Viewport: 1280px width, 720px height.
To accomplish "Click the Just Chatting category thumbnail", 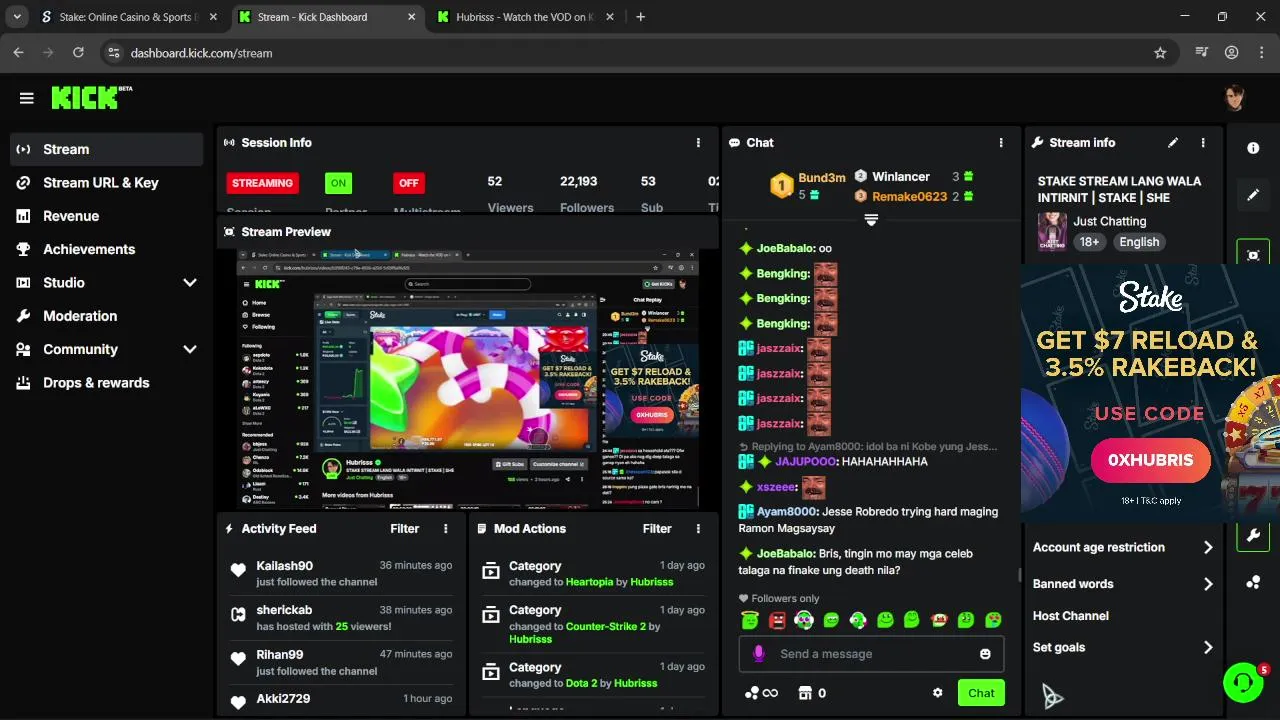I will pyautogui.click(x=1052, y=231).
